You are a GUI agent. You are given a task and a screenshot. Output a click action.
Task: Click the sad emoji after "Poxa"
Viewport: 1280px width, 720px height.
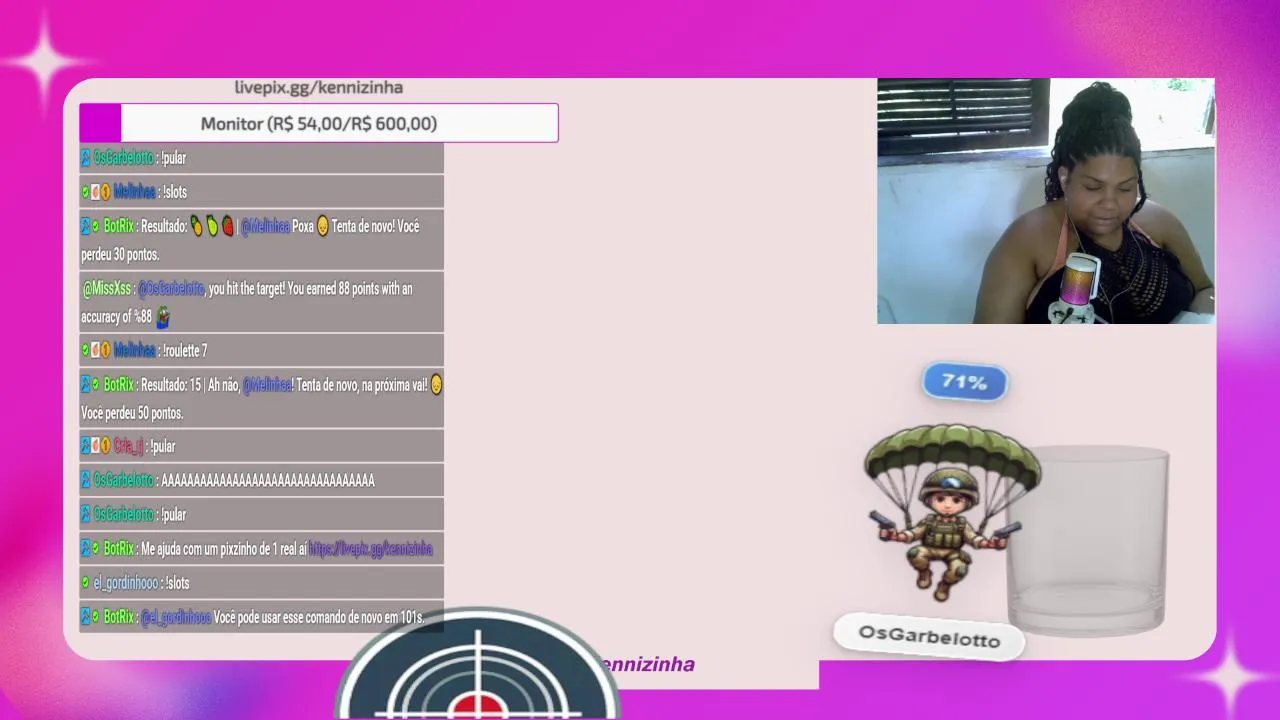(x=322, y=227)
